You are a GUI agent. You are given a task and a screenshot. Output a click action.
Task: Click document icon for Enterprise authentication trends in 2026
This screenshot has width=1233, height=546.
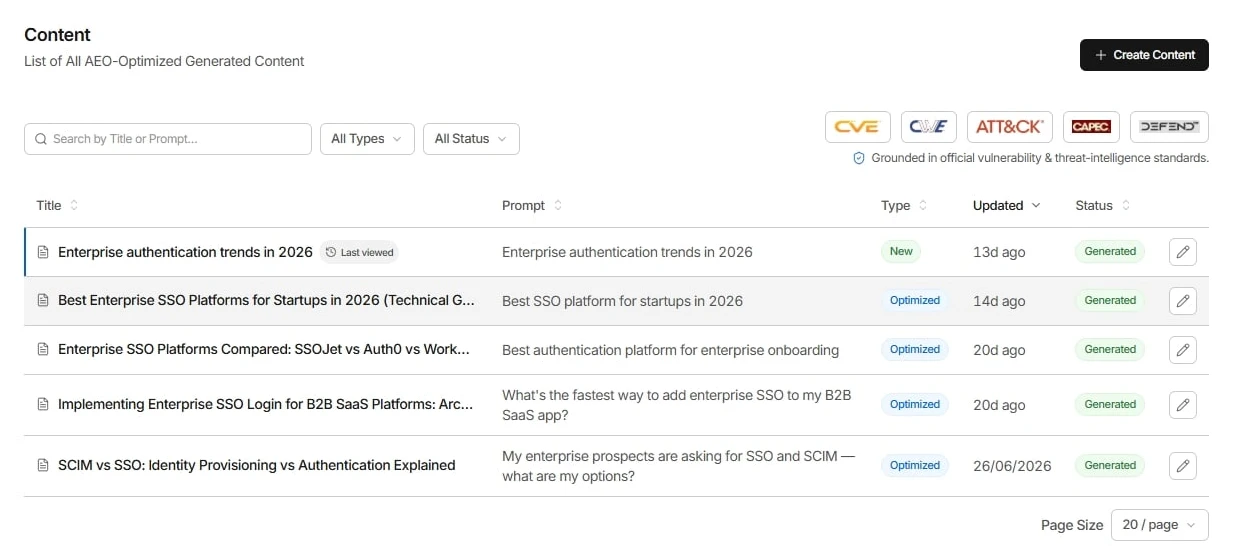[x=43, y=252]
